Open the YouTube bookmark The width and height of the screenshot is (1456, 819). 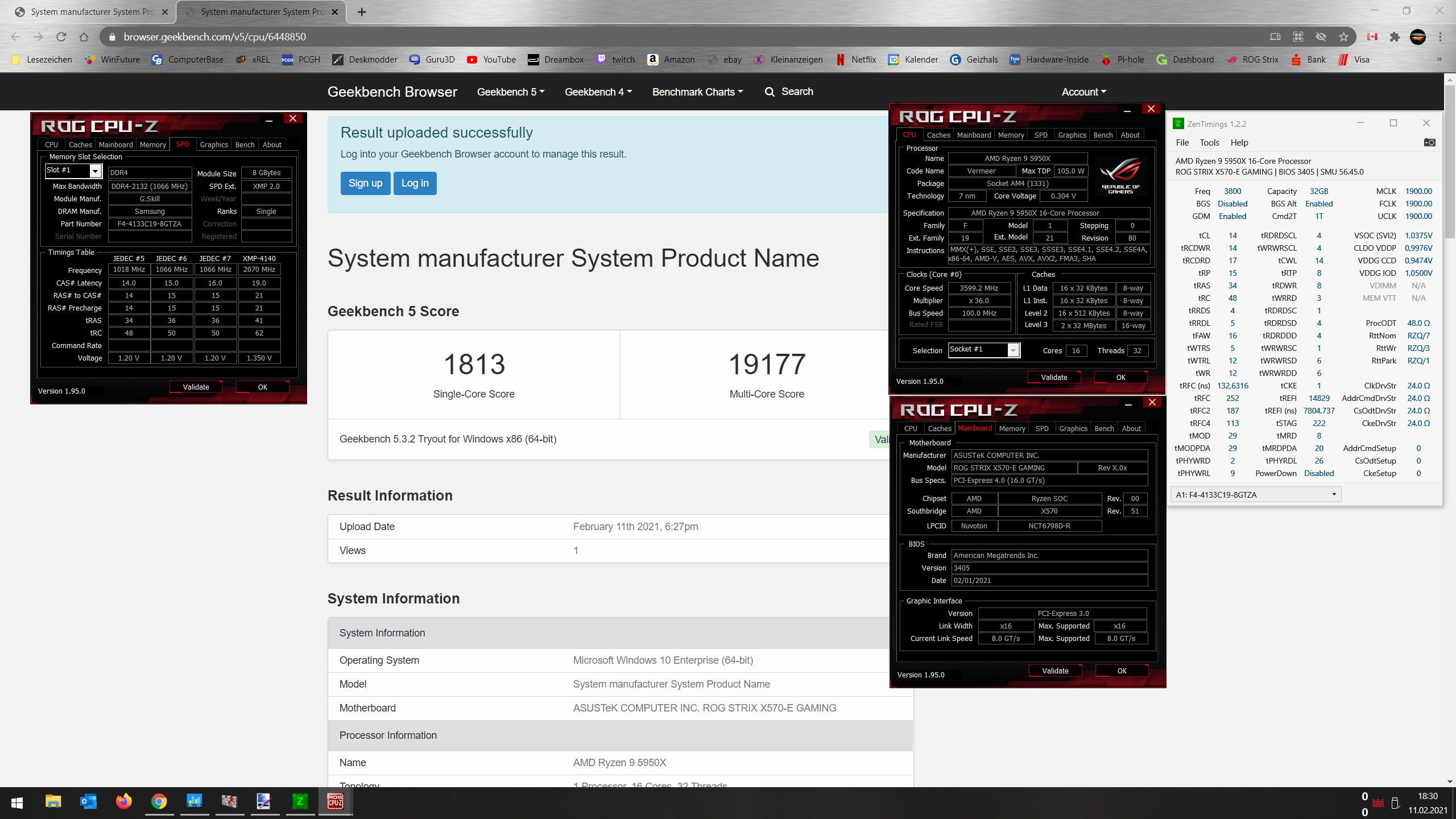coord(491,60)
